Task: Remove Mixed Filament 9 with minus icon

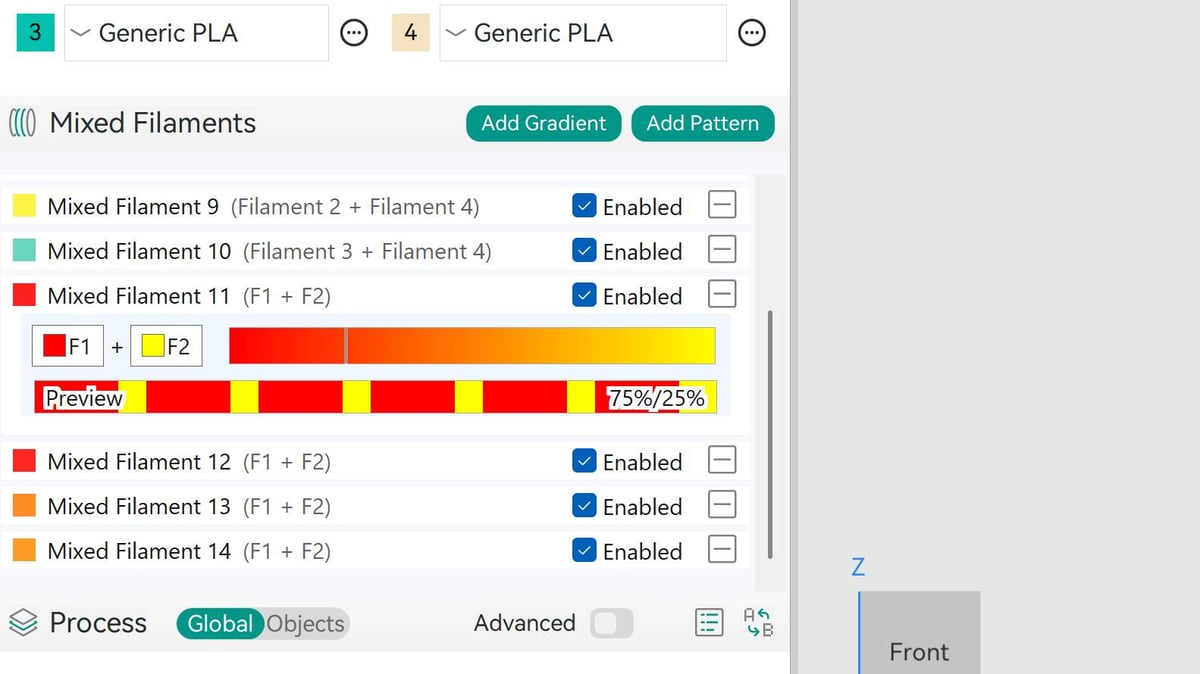Action: (x=722, y=206)
